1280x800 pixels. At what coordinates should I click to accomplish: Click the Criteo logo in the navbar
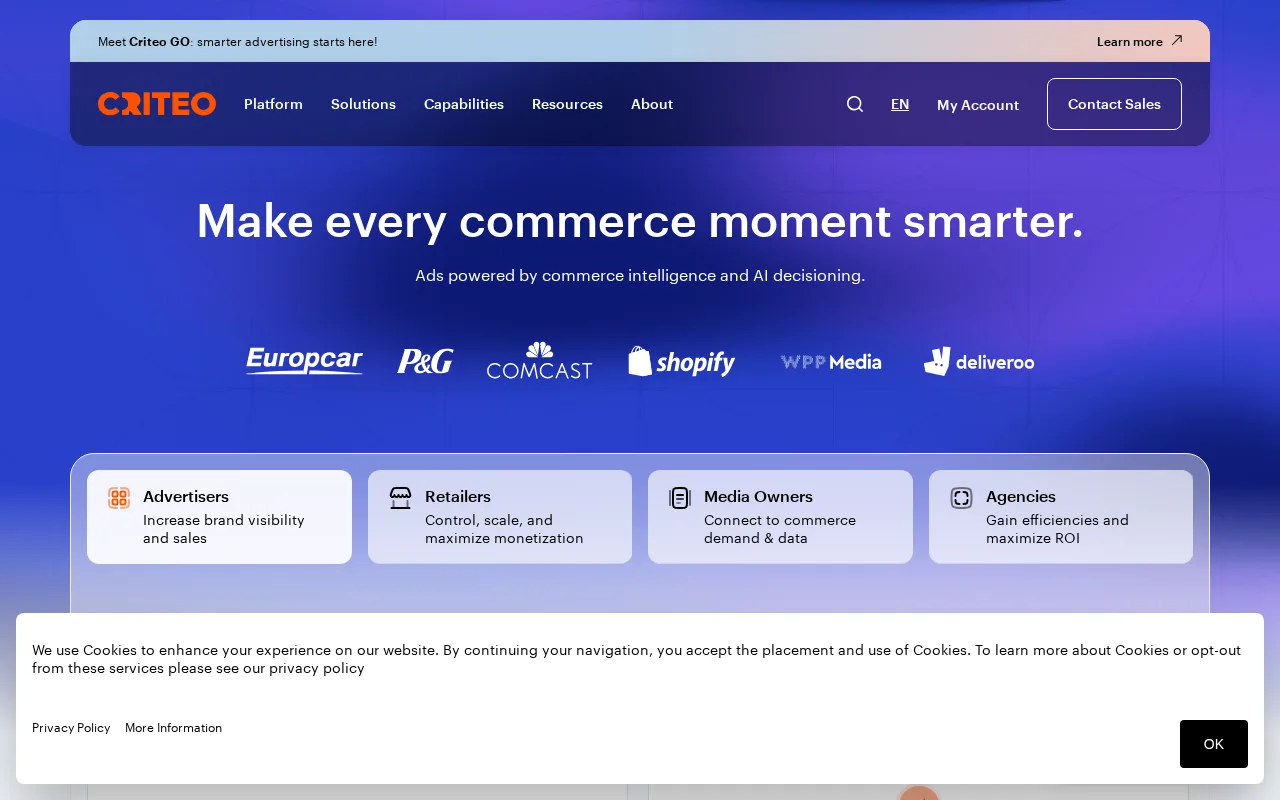pyautogui.click(x=157, y=104)
